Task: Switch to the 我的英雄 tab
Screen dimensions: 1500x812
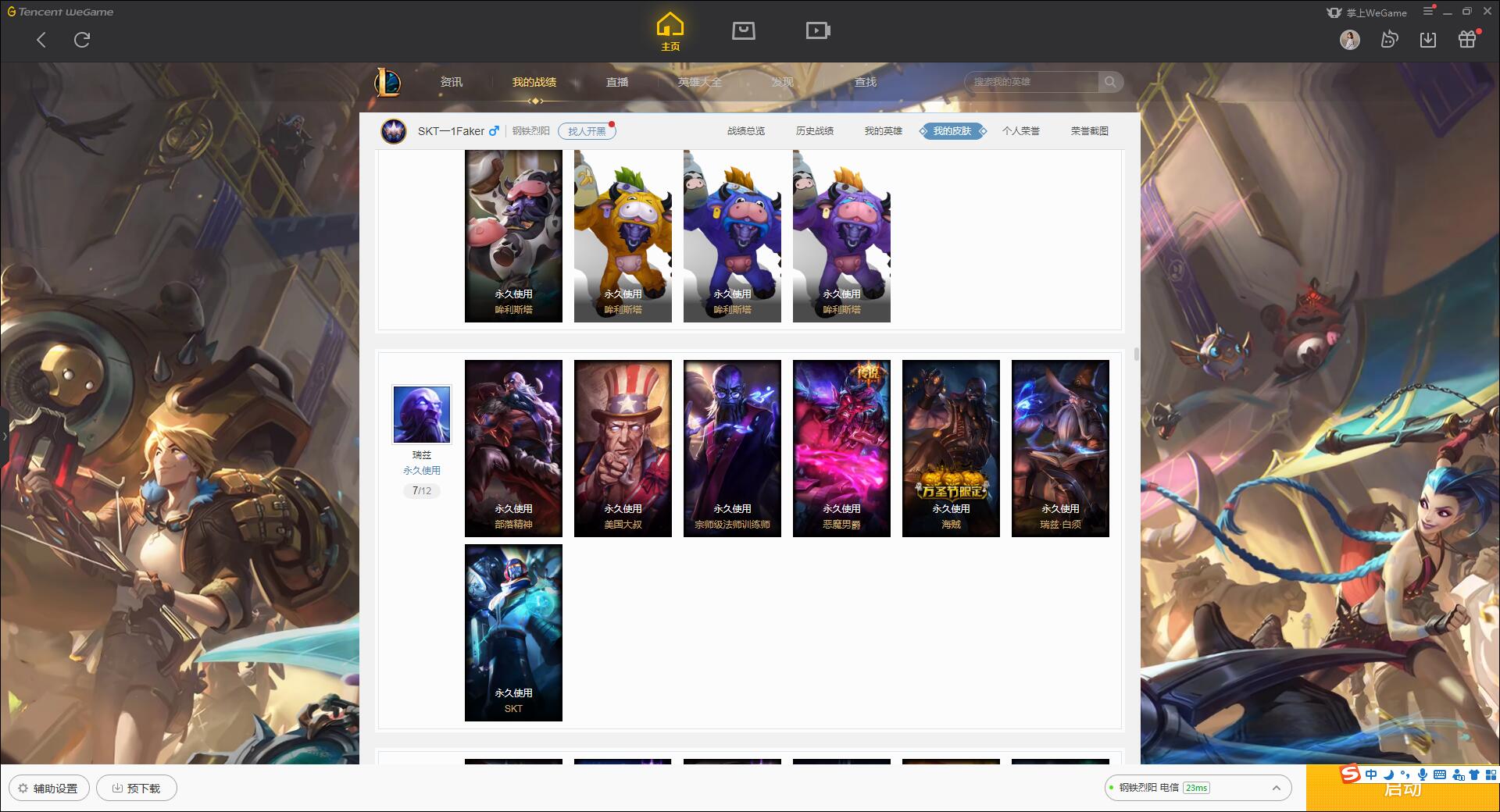Action: click(884, 131)
